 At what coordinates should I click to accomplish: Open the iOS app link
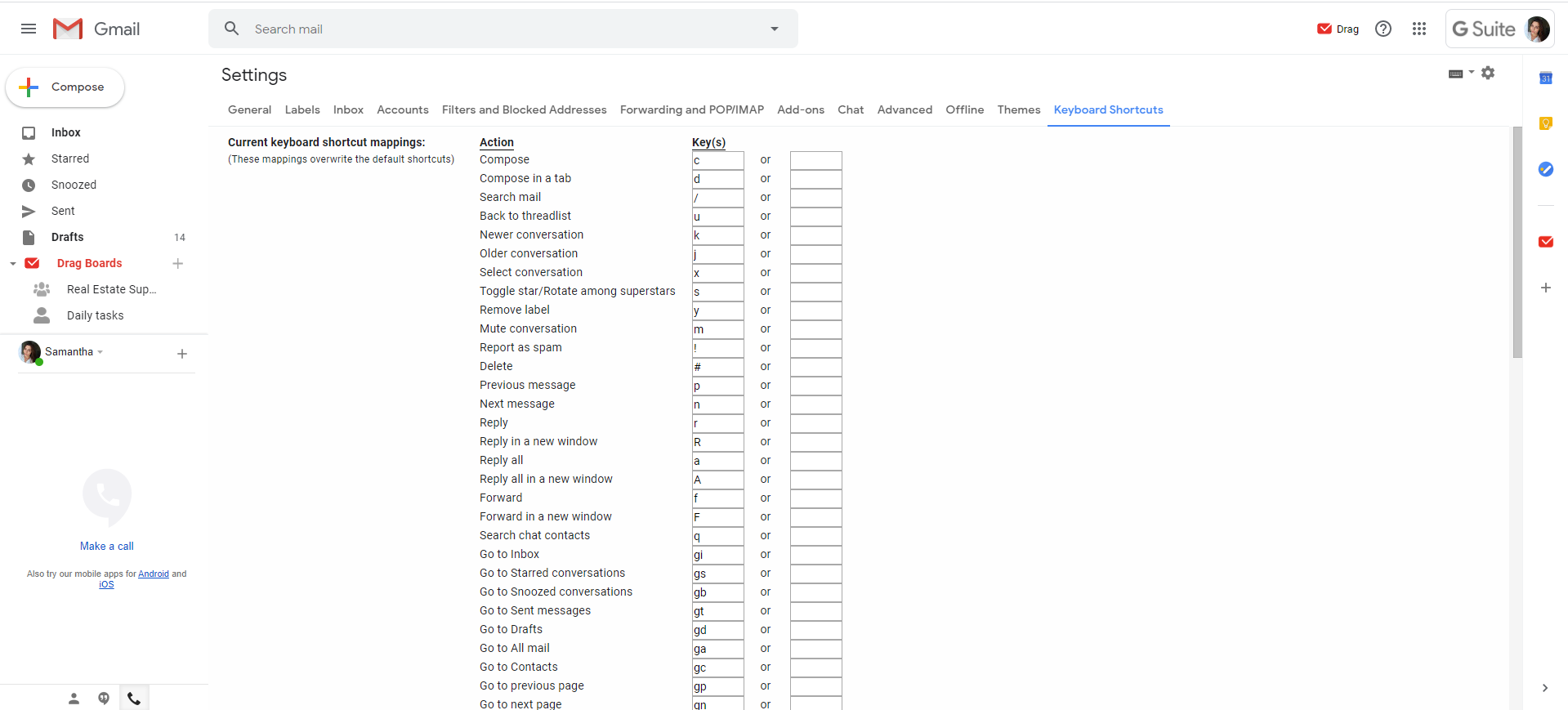click(x=107, y=585)
